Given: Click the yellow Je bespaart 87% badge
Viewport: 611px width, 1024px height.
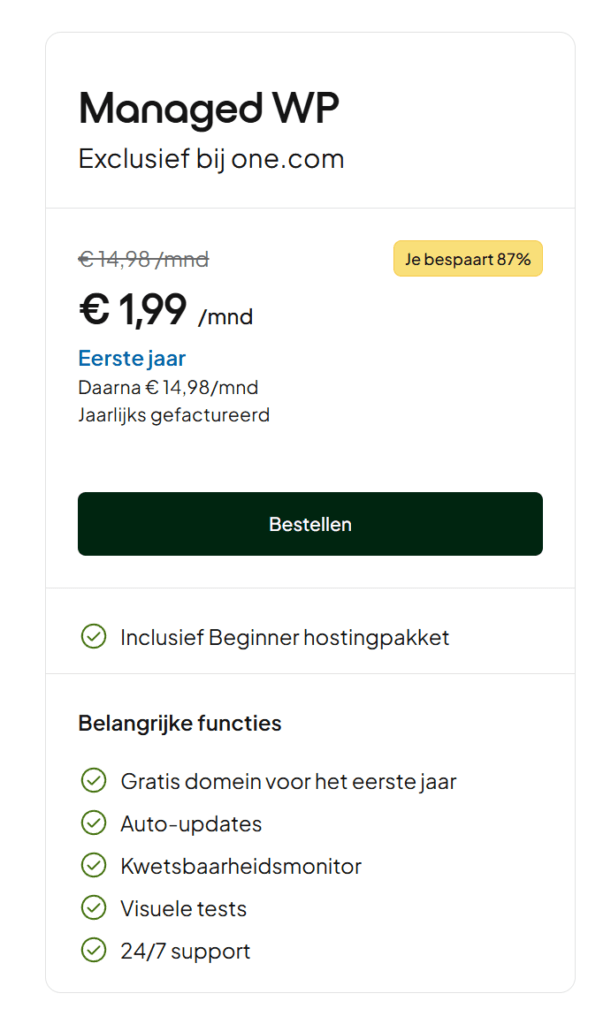Looking at the screenshot, I should [467, 258].
